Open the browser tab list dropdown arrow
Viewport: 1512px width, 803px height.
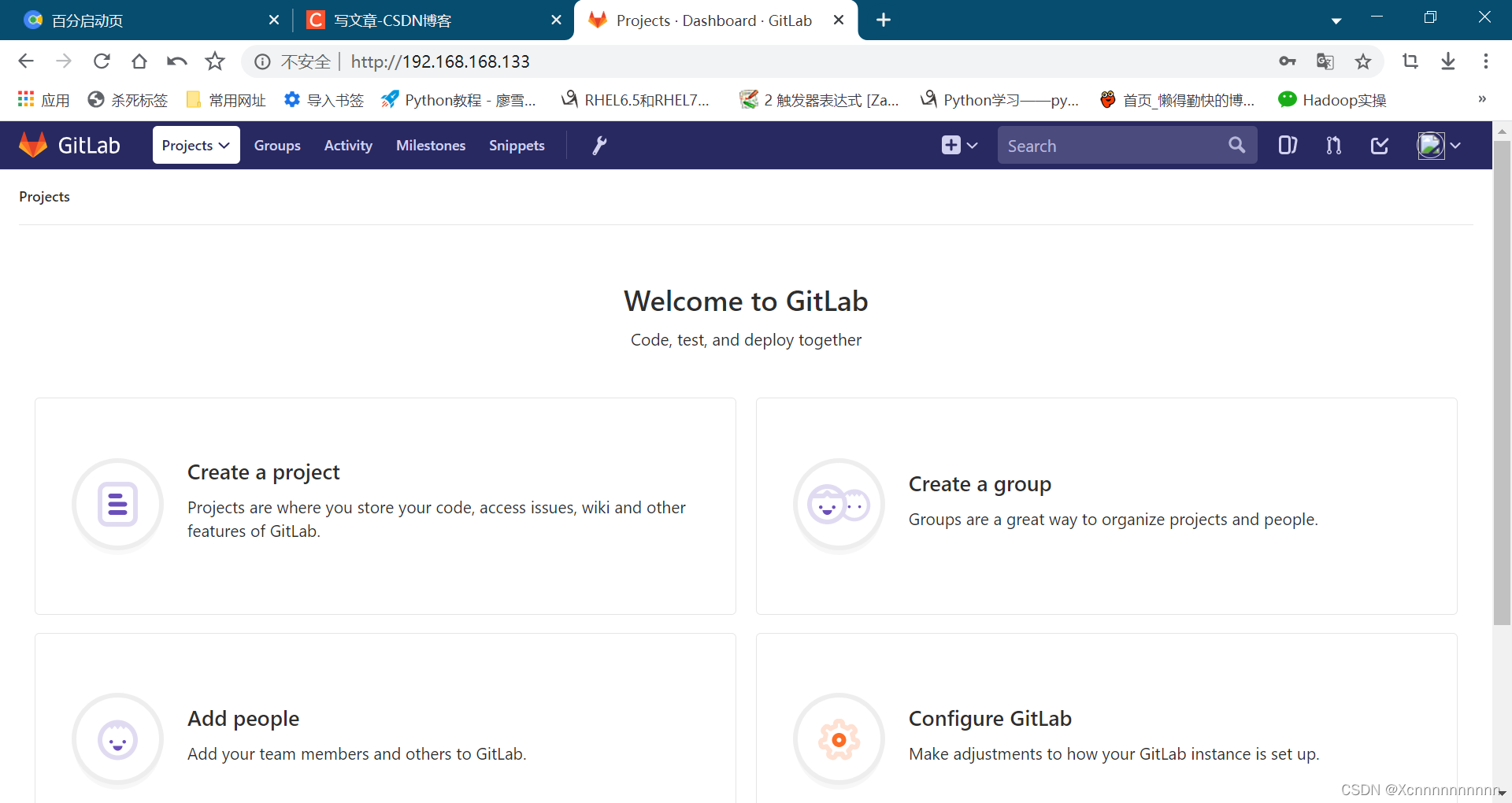pyautogui.click(x=1336, y=20)
